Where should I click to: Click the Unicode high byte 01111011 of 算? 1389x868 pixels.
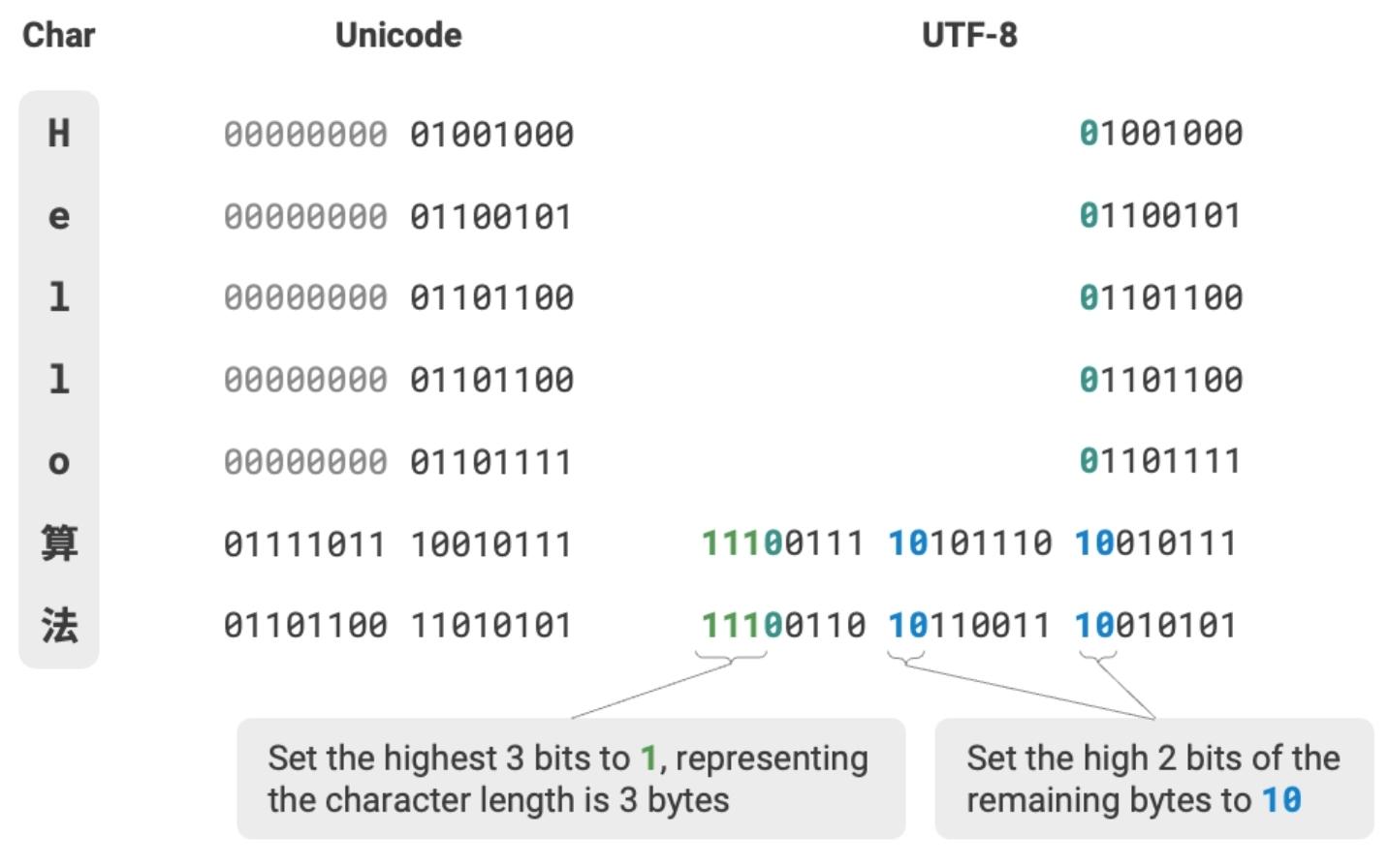[x=305, y=544]
